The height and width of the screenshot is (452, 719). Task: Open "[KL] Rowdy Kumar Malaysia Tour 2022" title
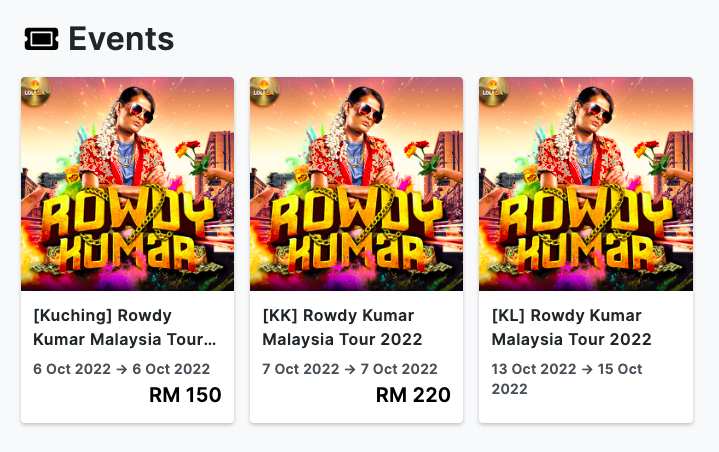tap(572, 327)
